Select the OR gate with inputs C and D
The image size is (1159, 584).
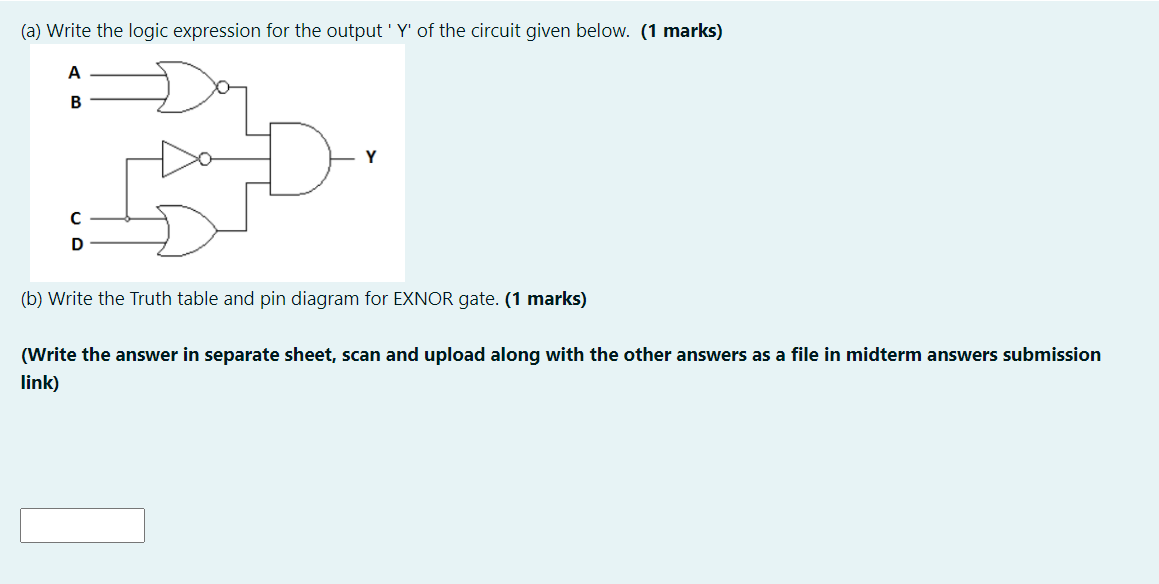[x=186, y=230]
